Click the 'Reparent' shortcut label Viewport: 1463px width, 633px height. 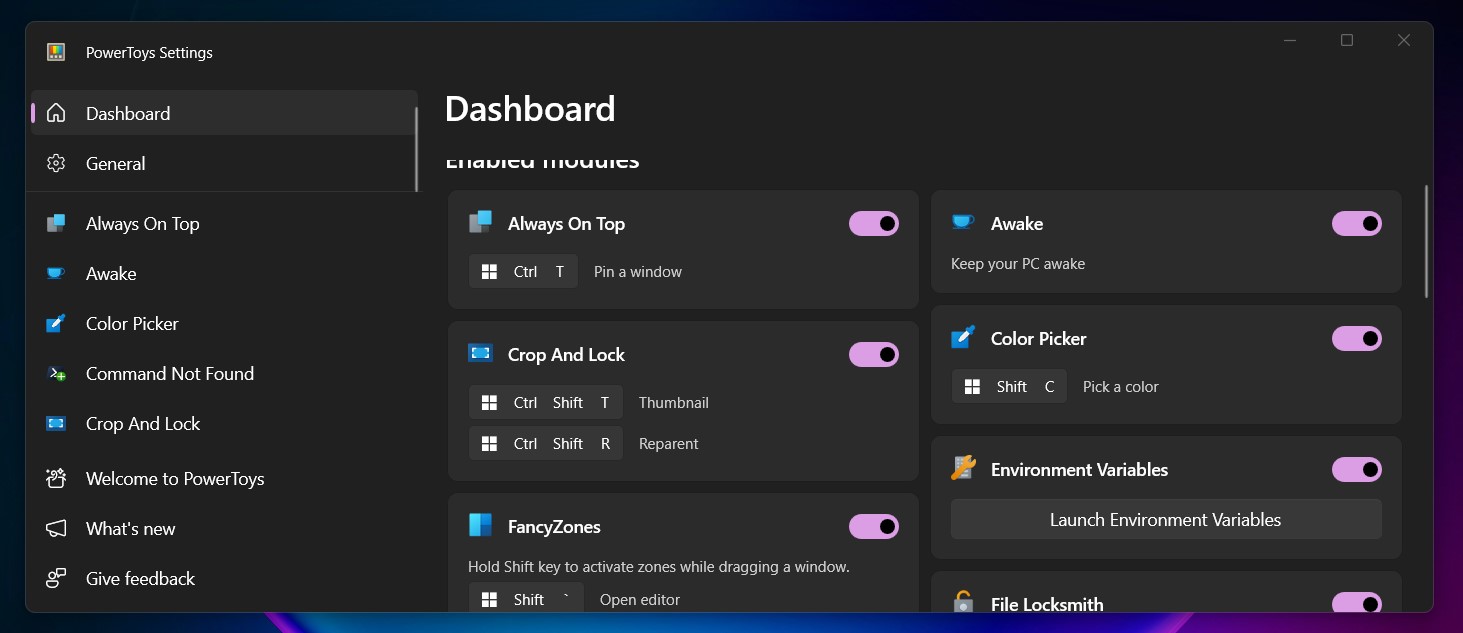click(669, 444)
